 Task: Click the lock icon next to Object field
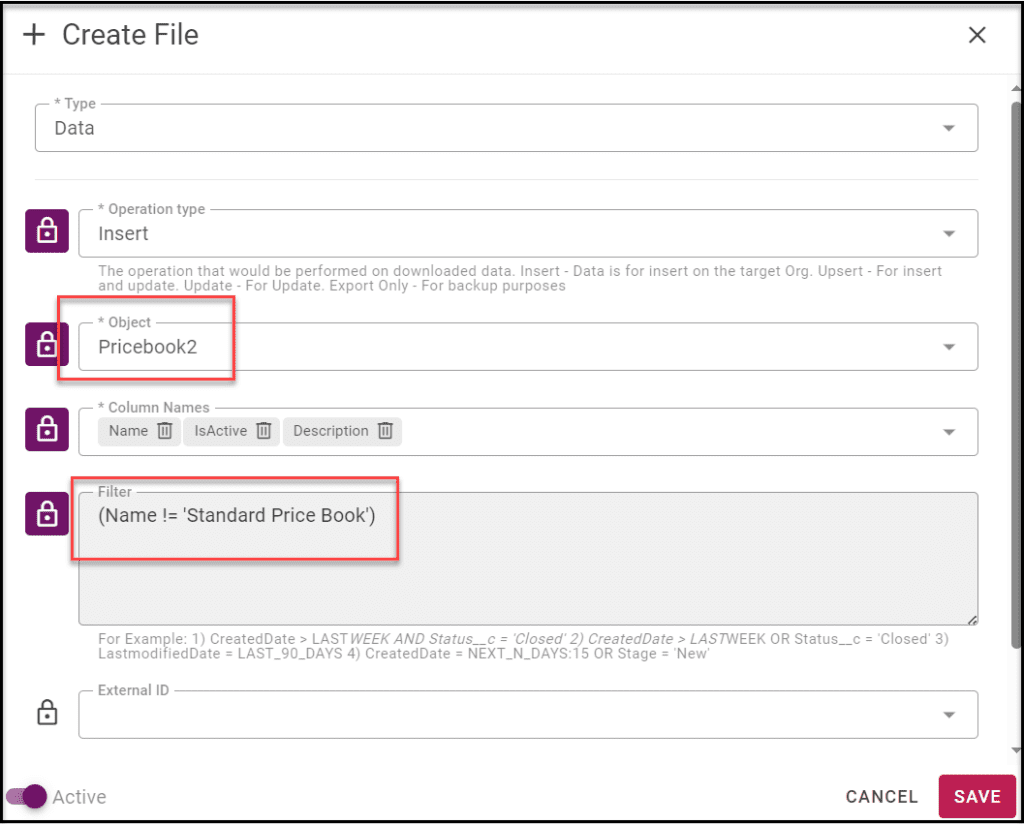point(47,344)
